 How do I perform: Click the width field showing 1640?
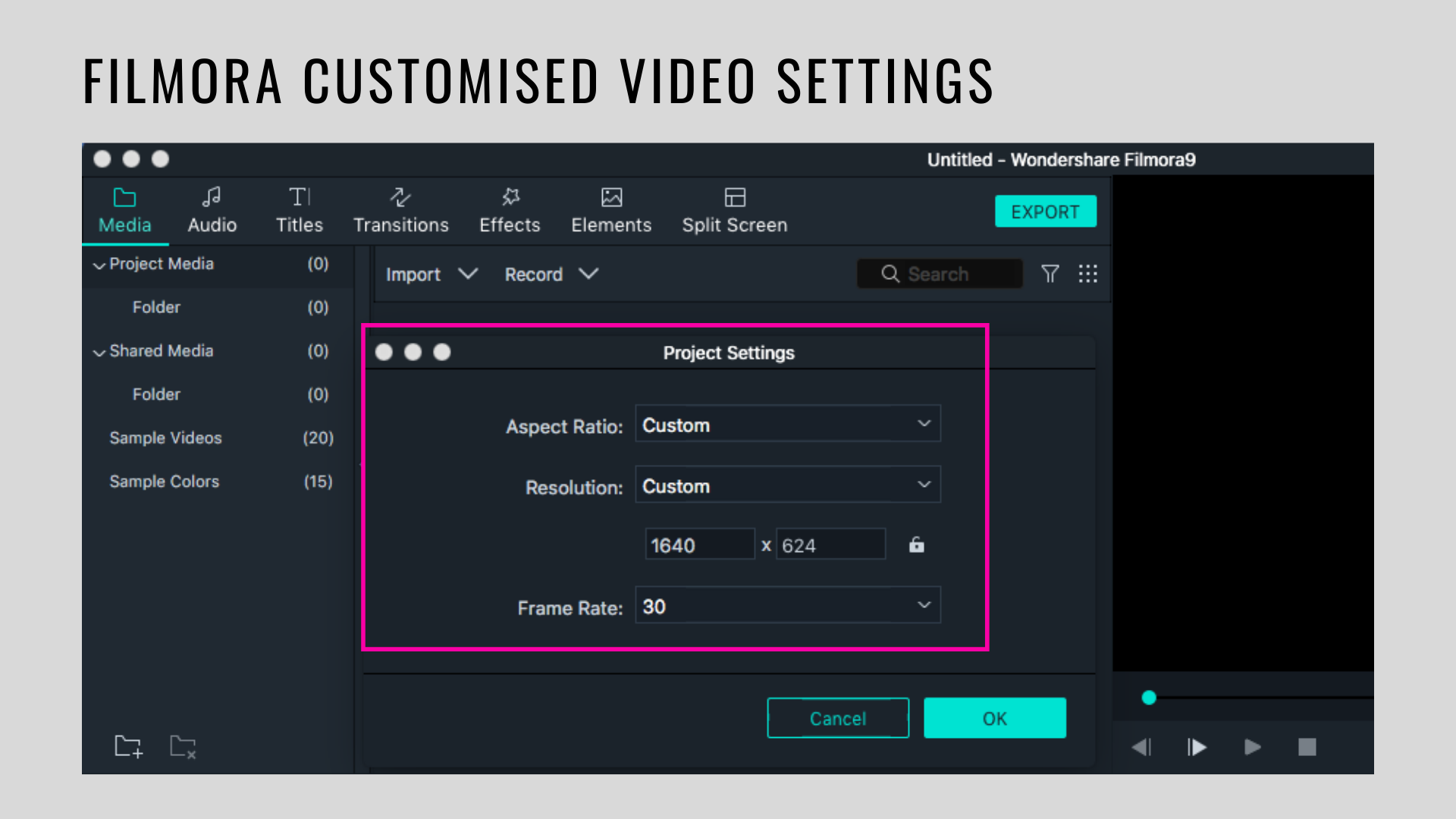tap(700, 544)
